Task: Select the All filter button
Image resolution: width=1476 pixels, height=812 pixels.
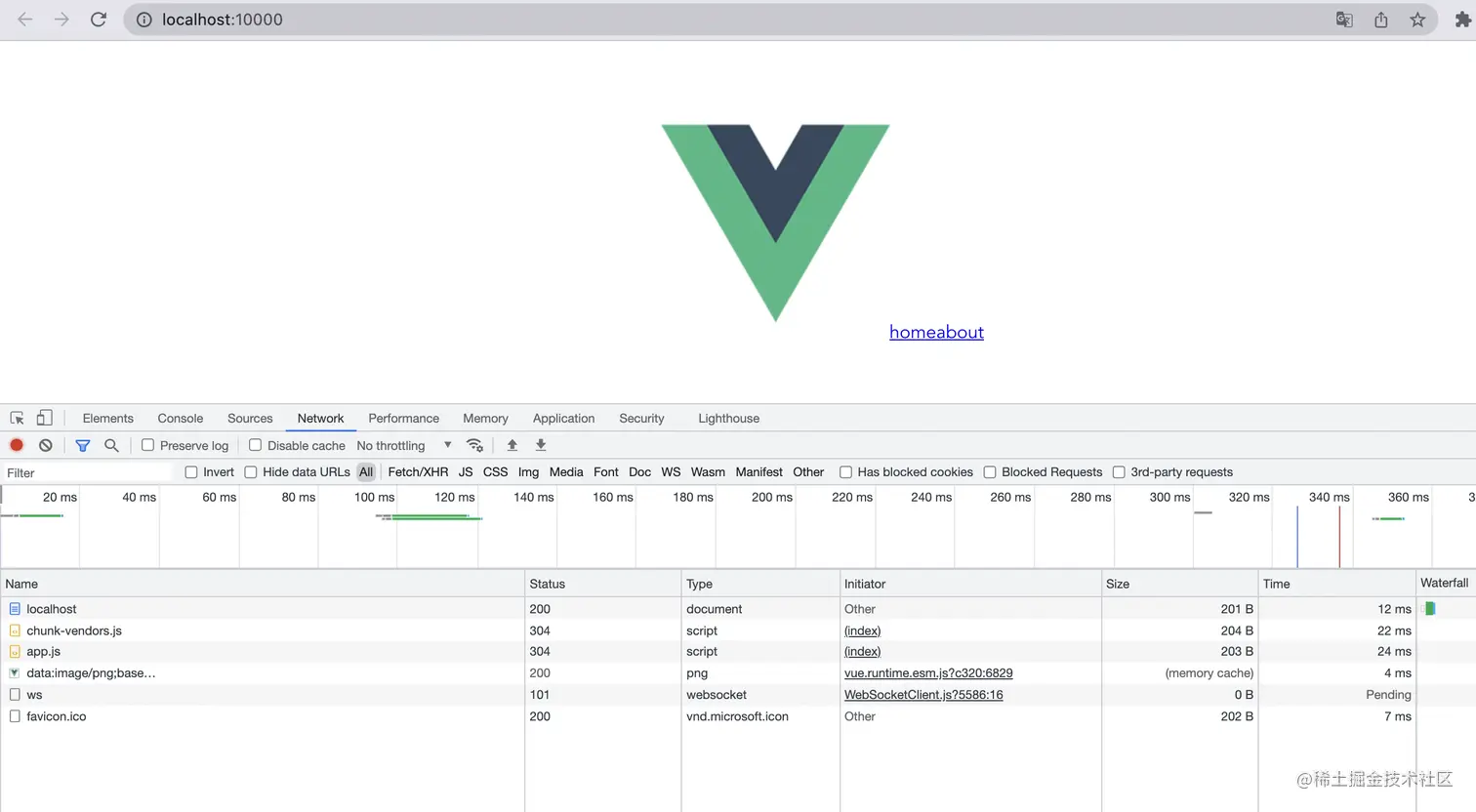Action: coord(366,472)
